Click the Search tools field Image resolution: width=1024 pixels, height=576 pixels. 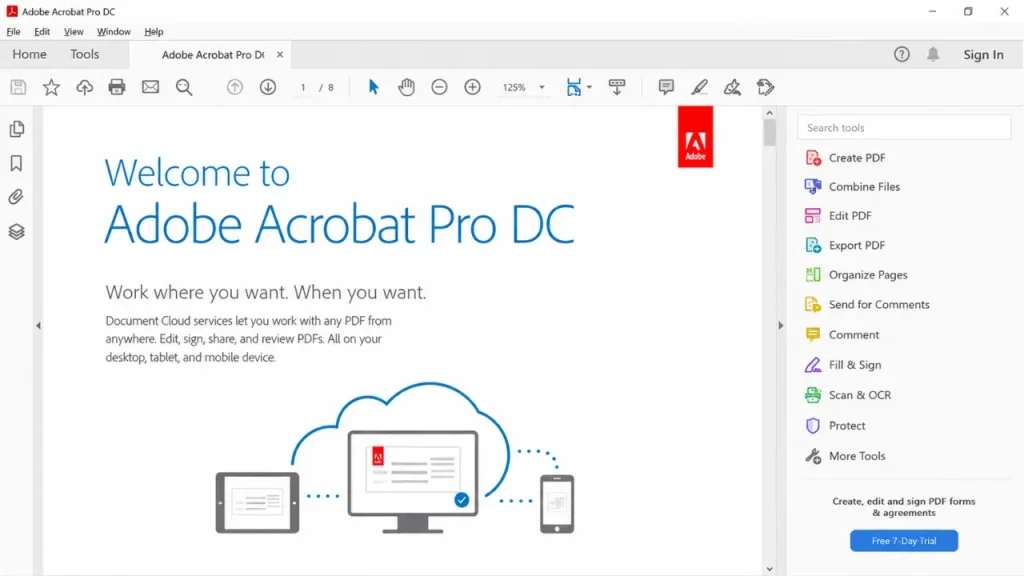904,127
